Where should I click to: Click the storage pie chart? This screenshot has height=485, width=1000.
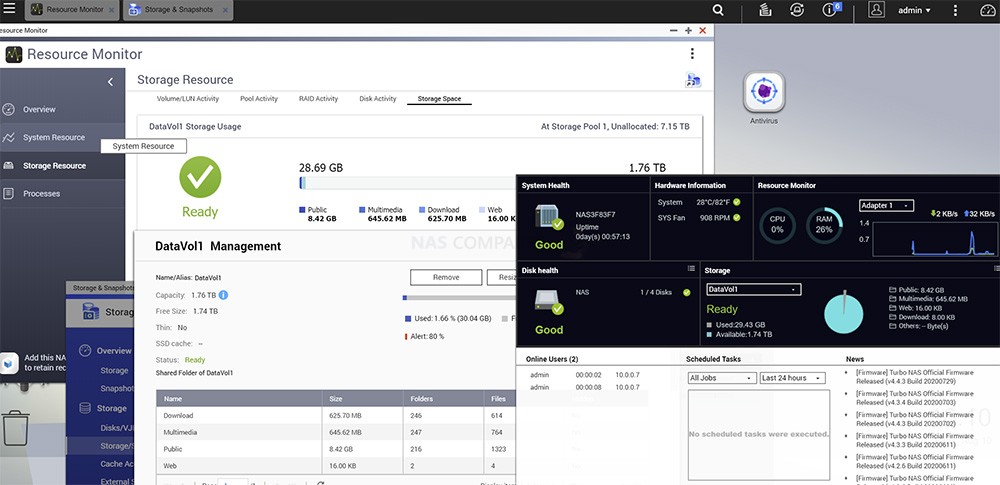[844, 313]
